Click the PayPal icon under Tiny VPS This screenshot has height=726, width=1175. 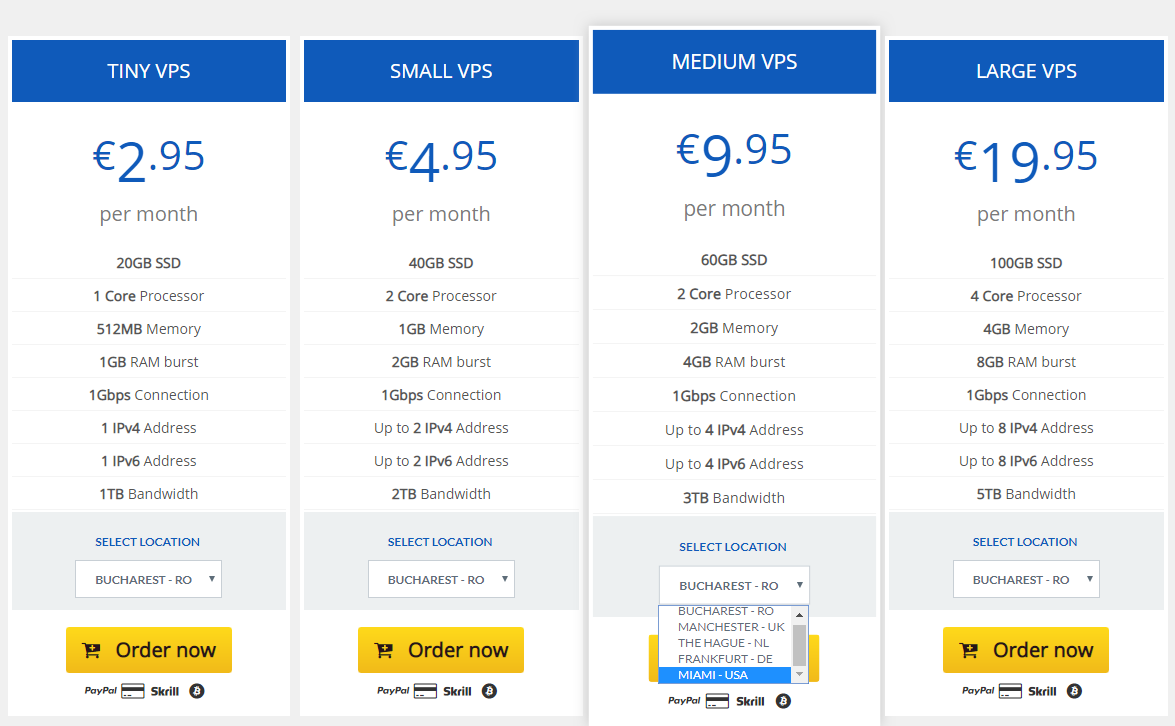click(x=100, y=691)
